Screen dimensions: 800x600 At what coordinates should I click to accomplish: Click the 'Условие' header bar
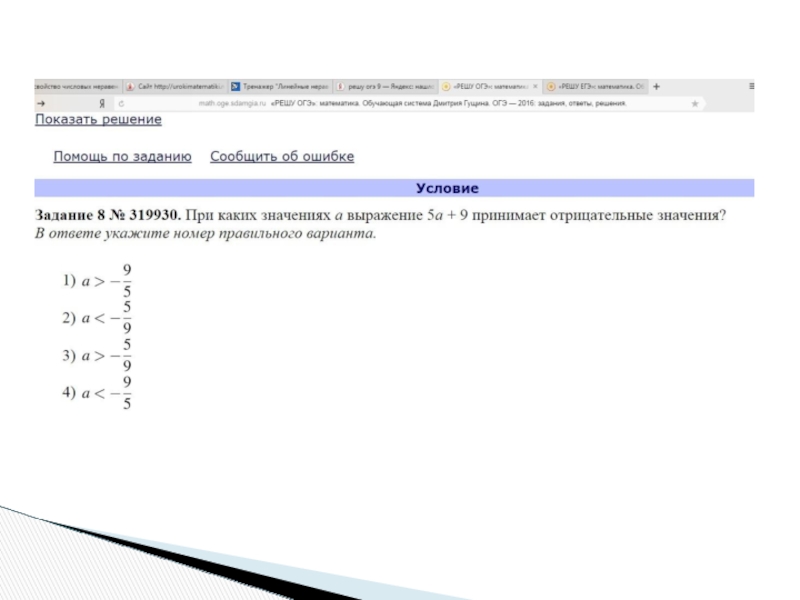tap(394, 188)
